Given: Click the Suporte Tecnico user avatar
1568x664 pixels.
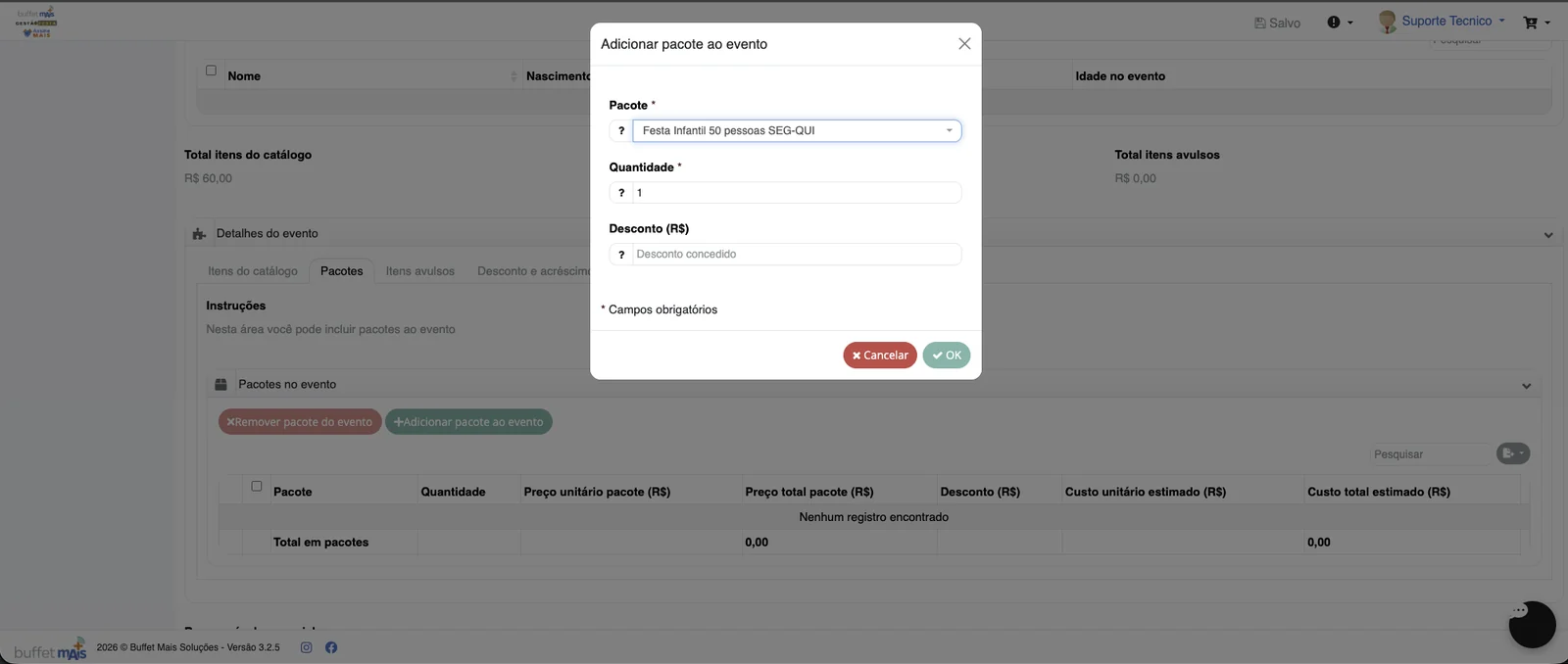Looking at the screenshot, I should 1387,22.
